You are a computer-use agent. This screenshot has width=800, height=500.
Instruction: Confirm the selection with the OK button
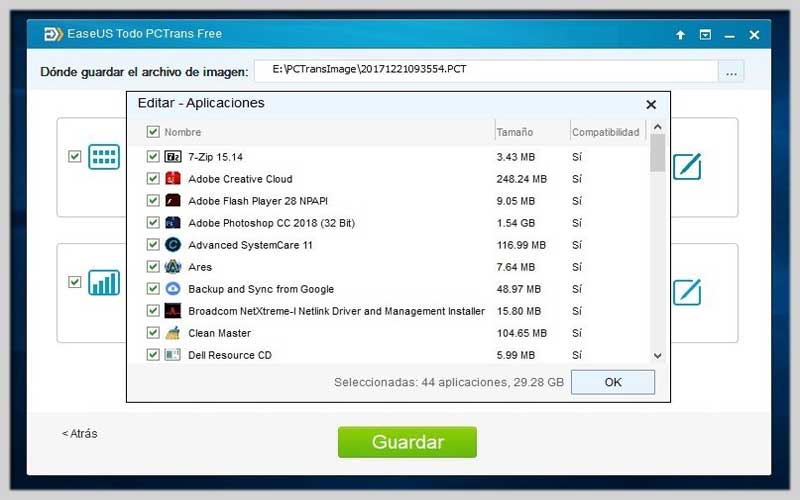coord(613,382)
